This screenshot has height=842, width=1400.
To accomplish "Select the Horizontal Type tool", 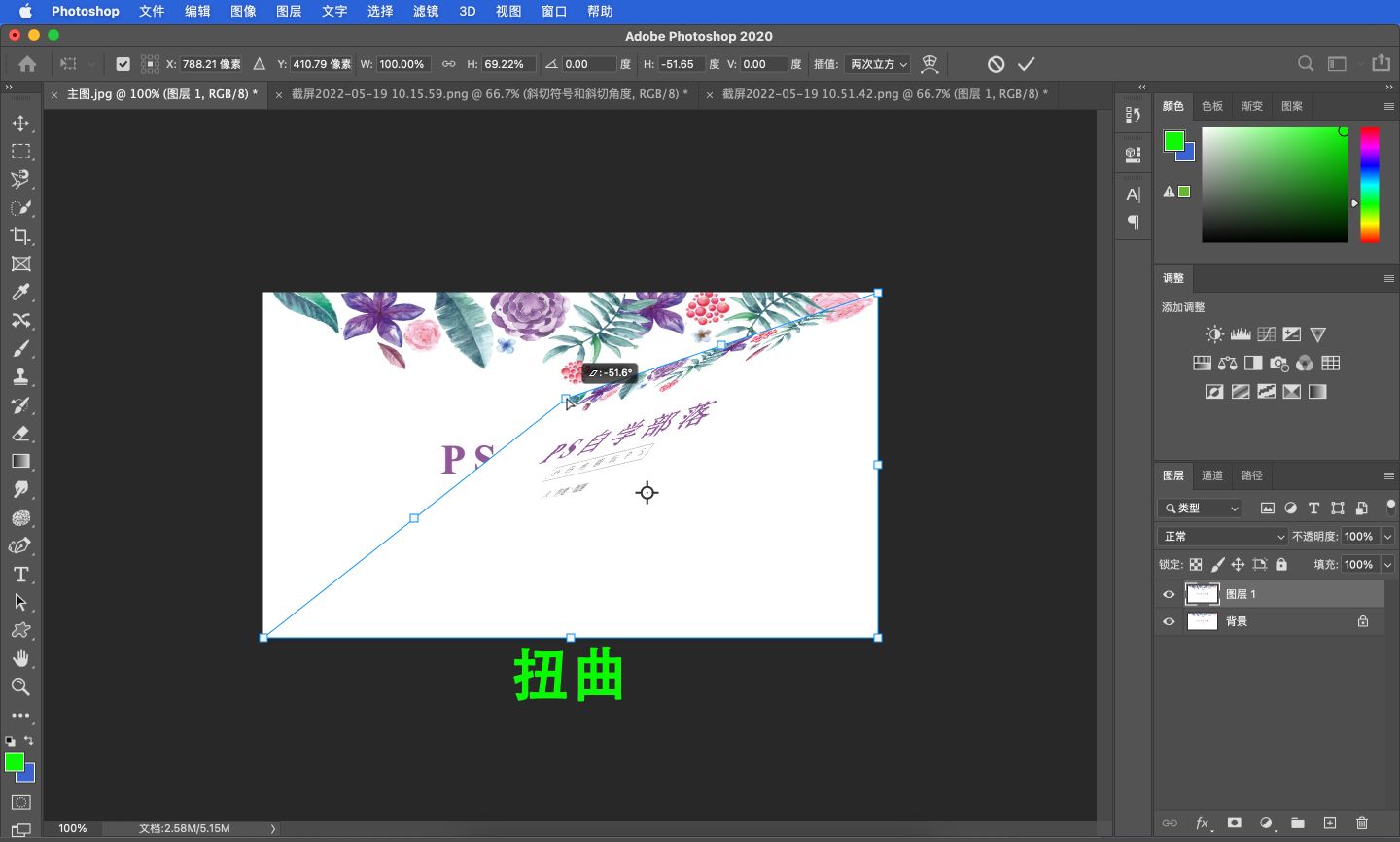I will click(20, 575).
